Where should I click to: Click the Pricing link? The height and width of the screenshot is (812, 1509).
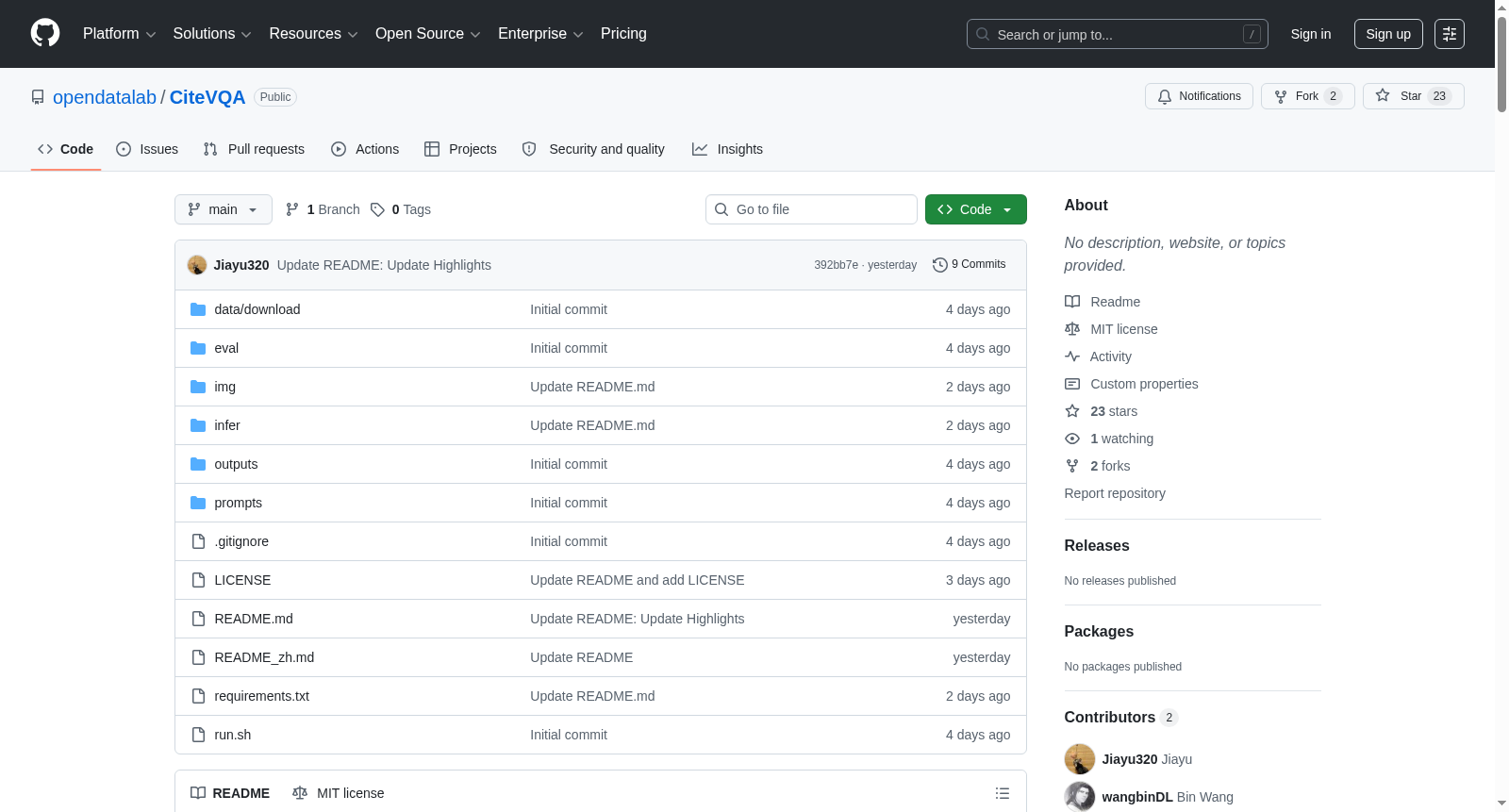coord(623,34)
